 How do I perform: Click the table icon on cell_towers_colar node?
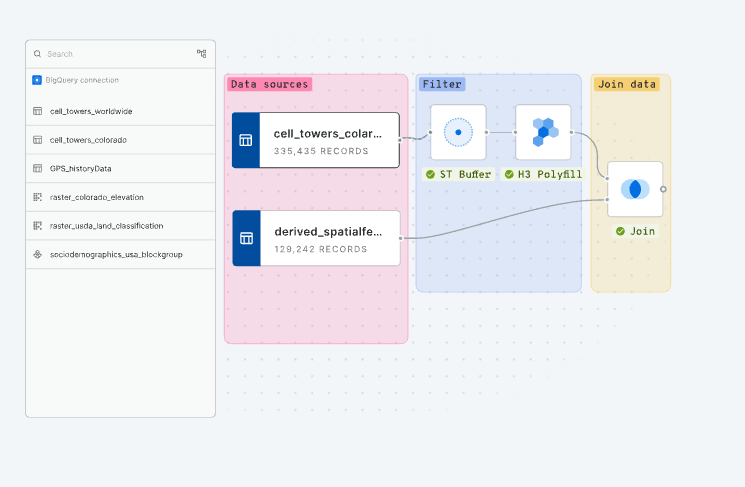point(246,140)
